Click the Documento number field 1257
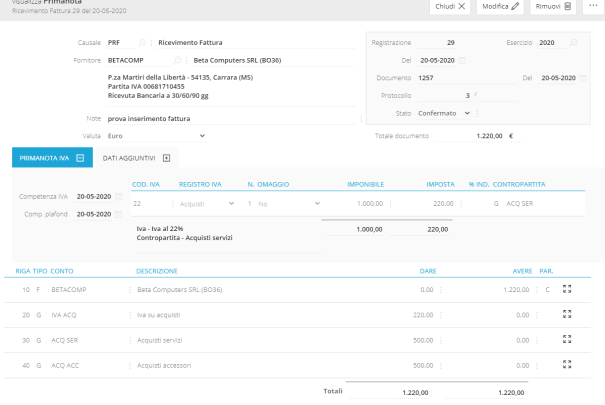605x405 pixels. 466,78
